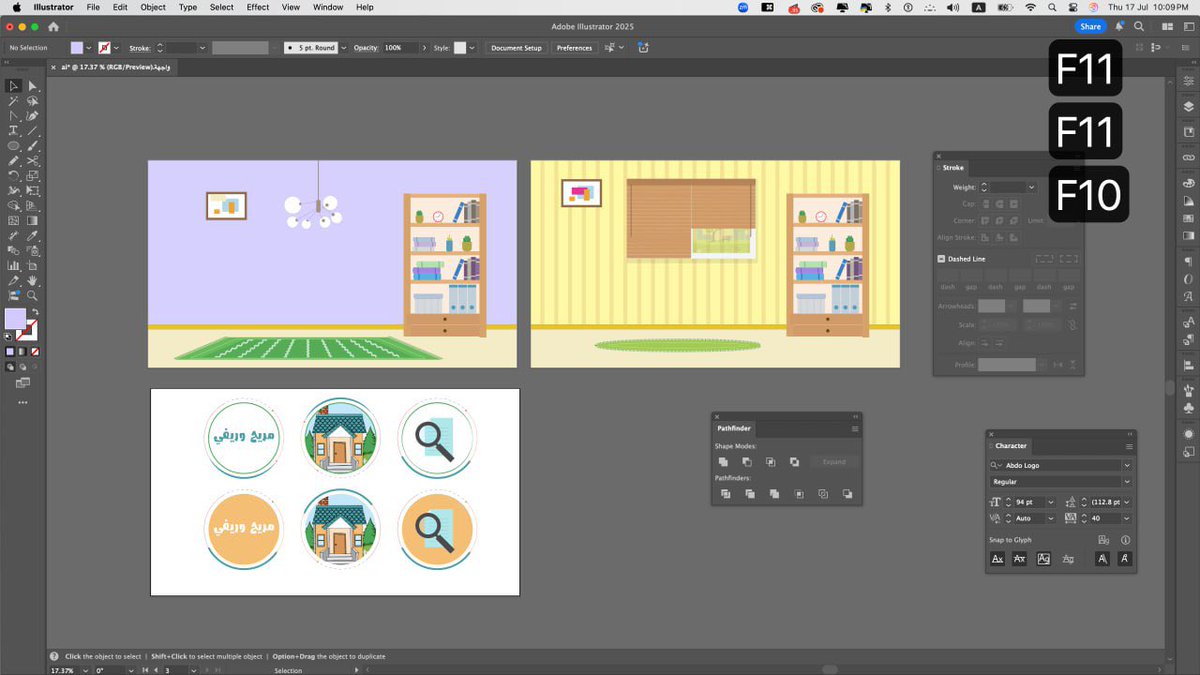Click the Crop pathfinder icon
The height and width of the screenshot is (675, 1200).
[799, 494]
